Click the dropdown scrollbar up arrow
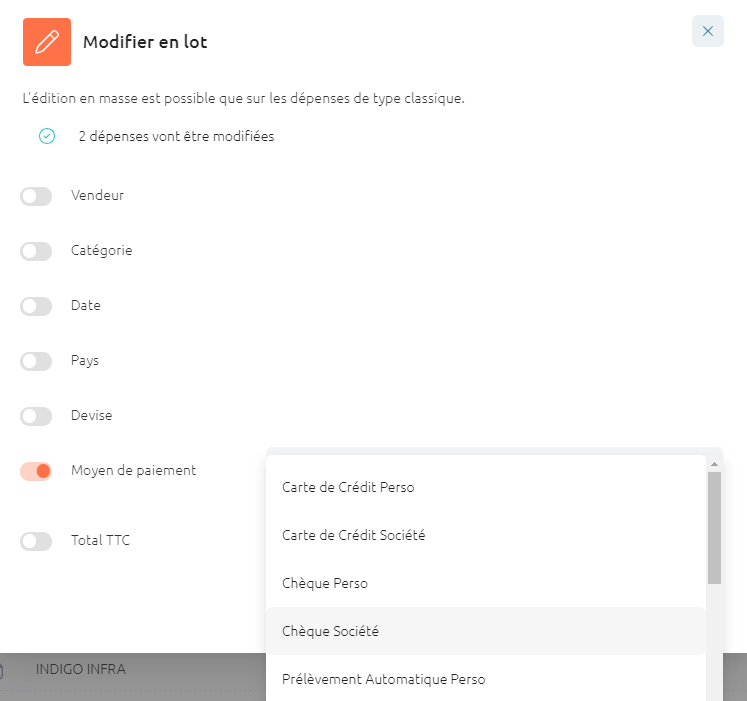This screenshot has height=701, width=747. [x=714, y=464]
